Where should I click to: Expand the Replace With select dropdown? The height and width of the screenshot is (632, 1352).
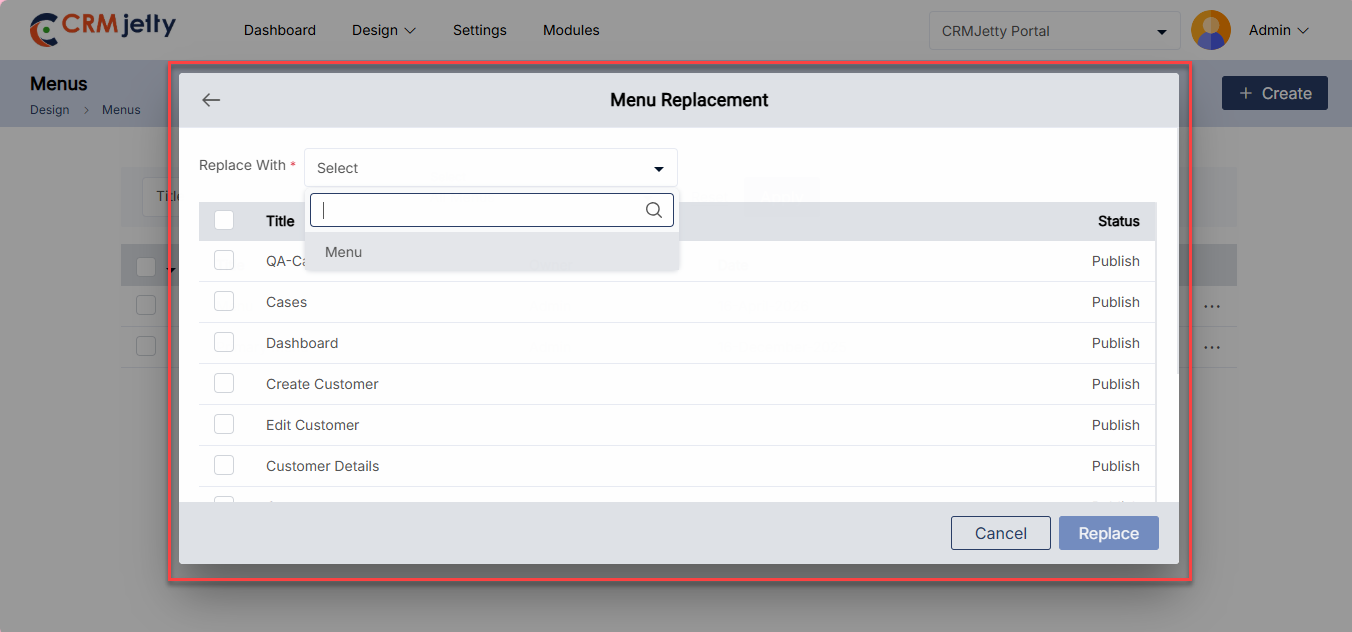tap(490, 168)
